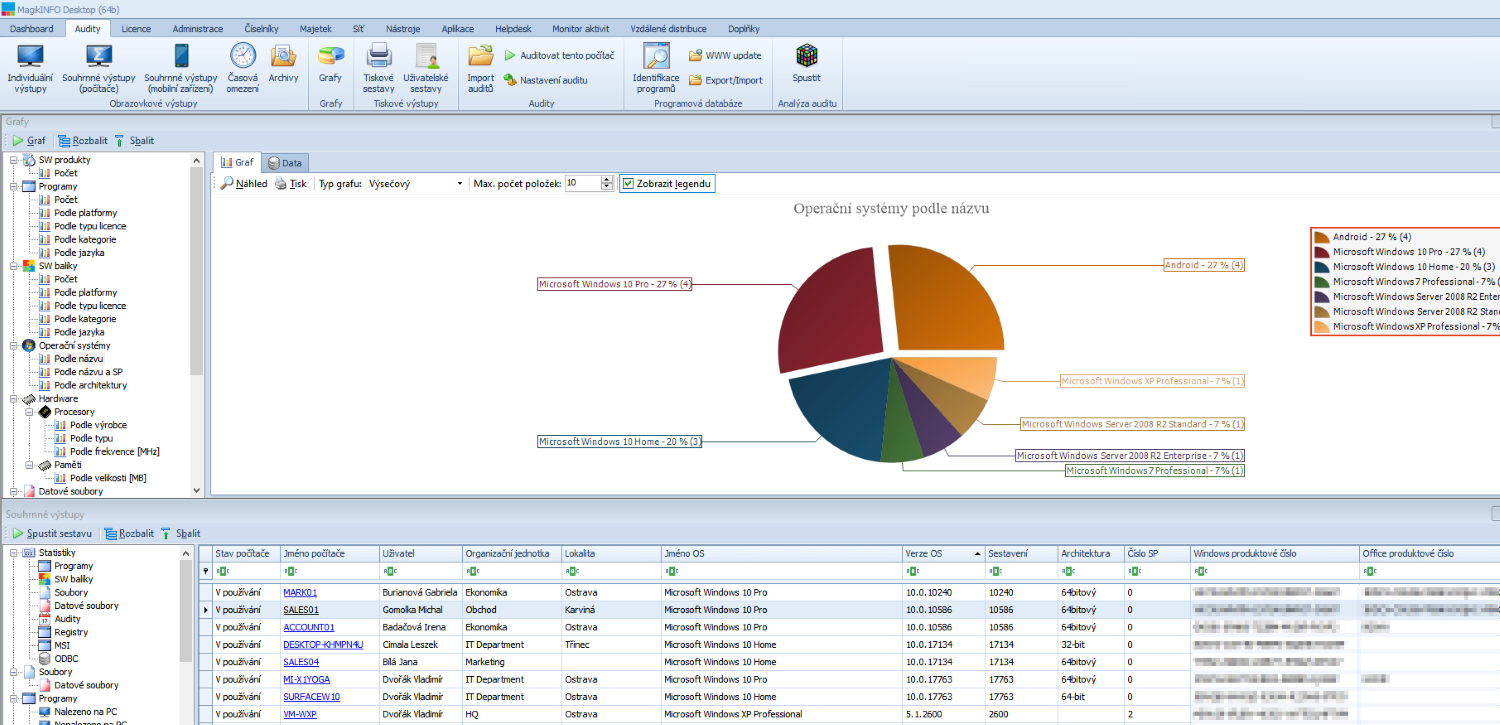Open the SALES04 computer link

[x=301, y=662]
